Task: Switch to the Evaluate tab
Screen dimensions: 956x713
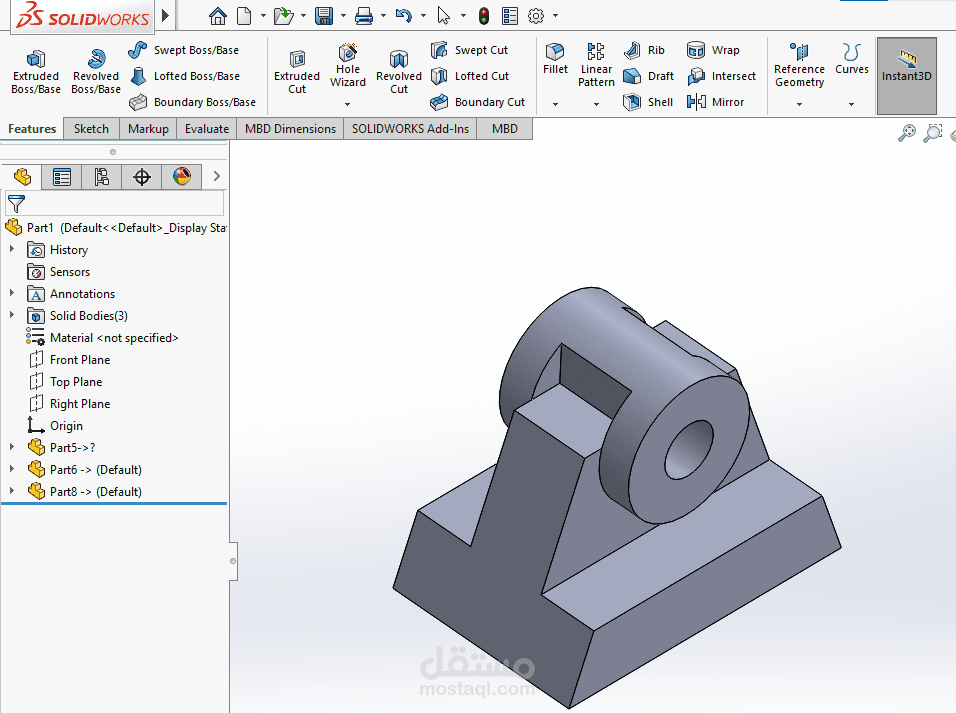Action: [207, 129]
